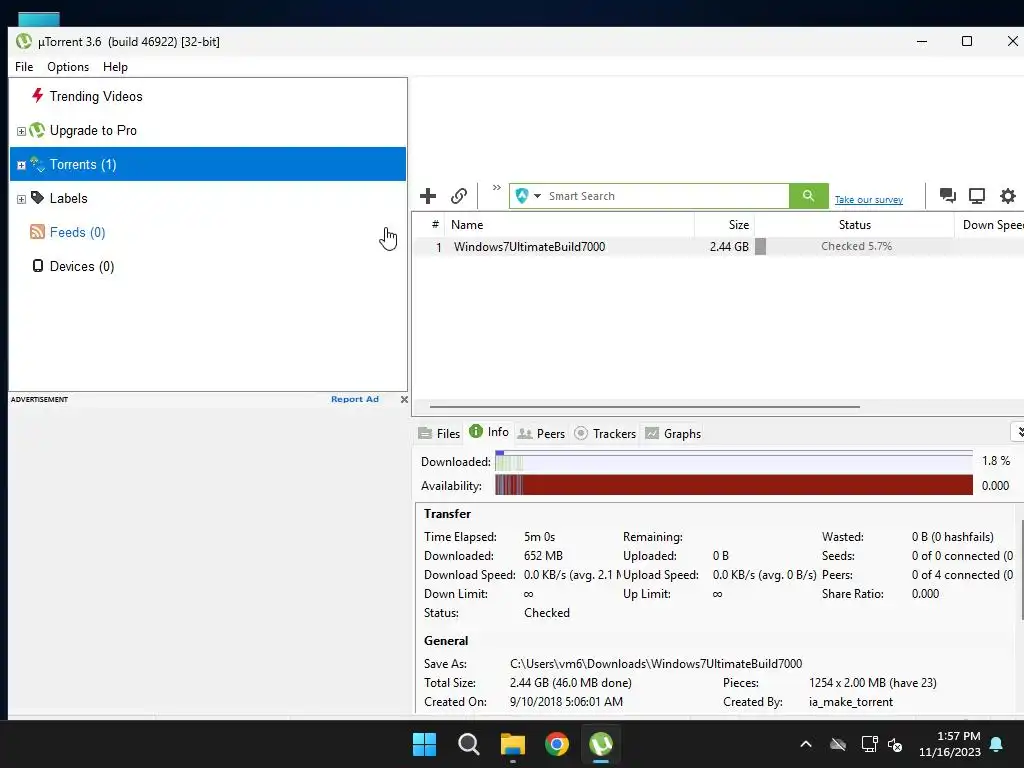The height and width of the screenshot is (768, 1024).
Task: Select Devices (0) in sidebar
Action: [x=82, y=266]
